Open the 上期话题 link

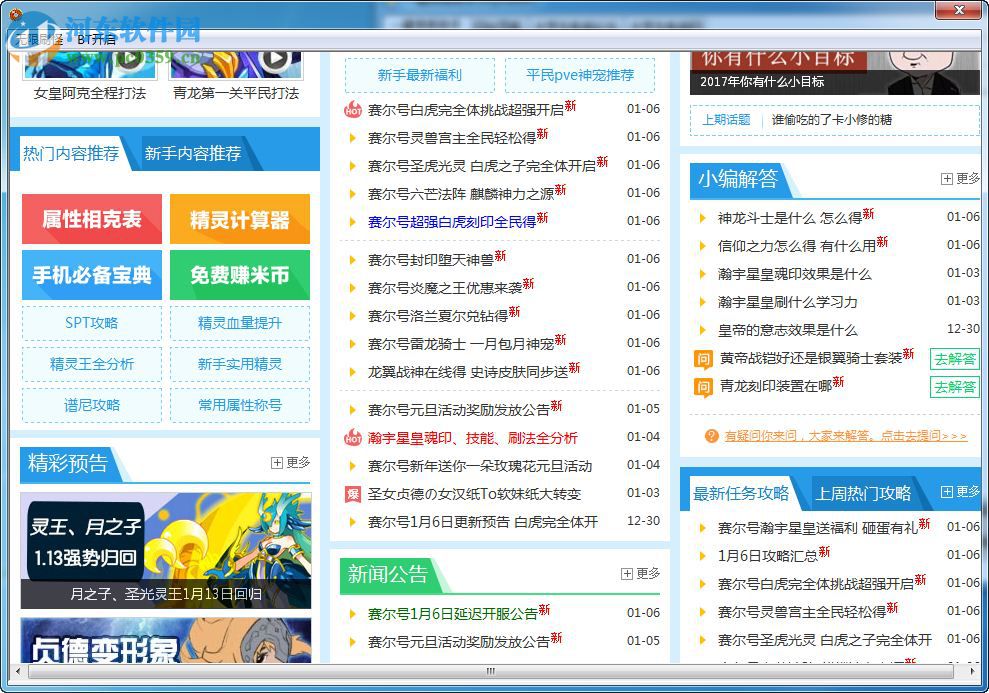coord(727,121)
